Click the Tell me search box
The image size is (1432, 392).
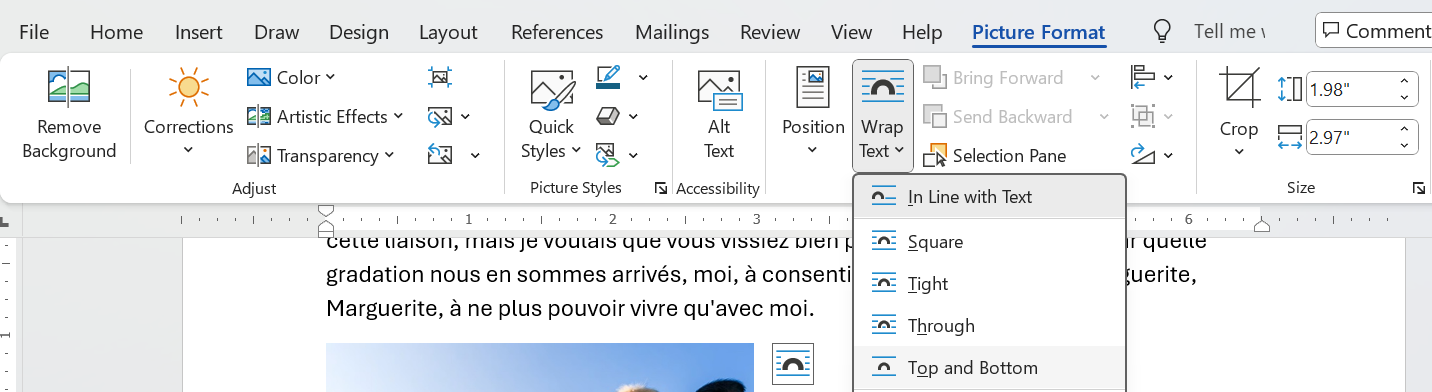pyautogui.click(x=1229, y=31)
